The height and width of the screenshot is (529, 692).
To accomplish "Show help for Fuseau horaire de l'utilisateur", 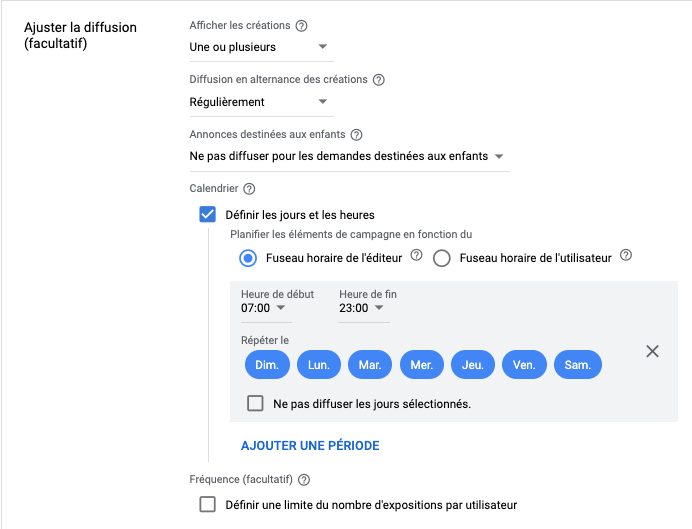I will [626, 255].
